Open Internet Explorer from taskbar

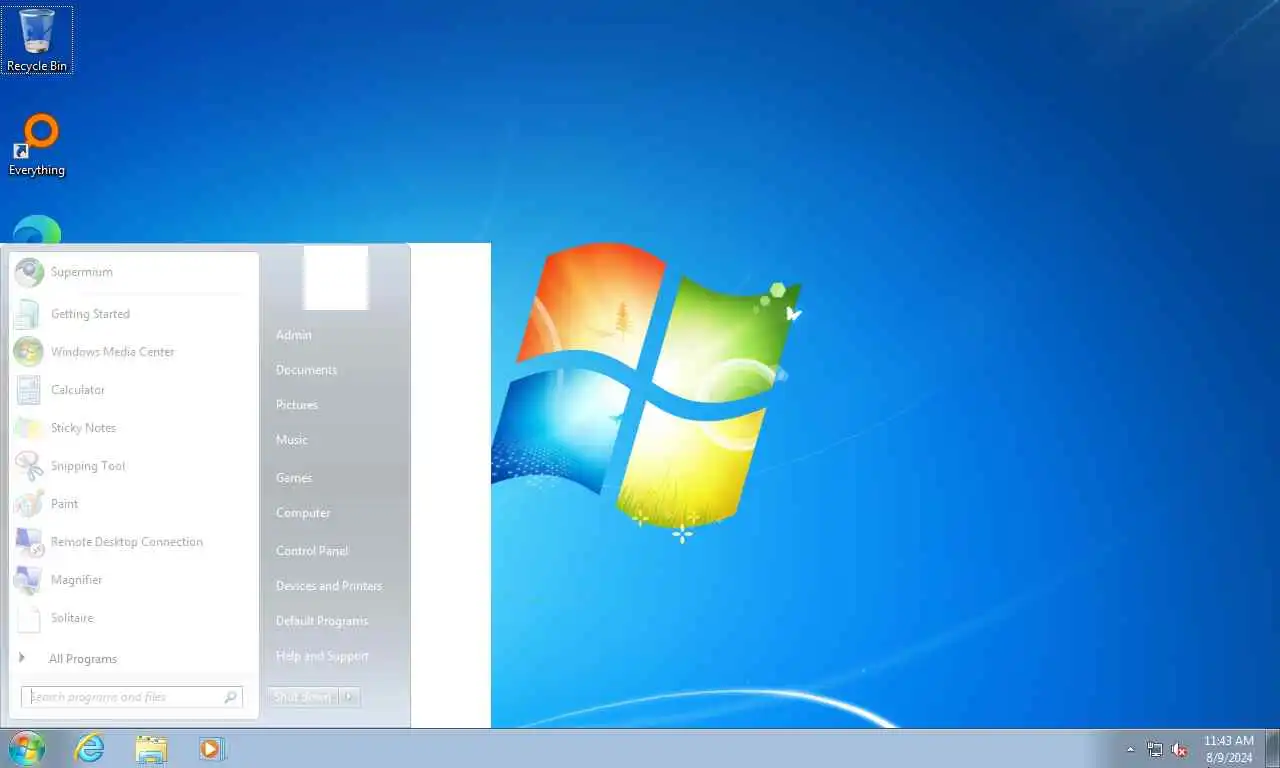(89, 748)
